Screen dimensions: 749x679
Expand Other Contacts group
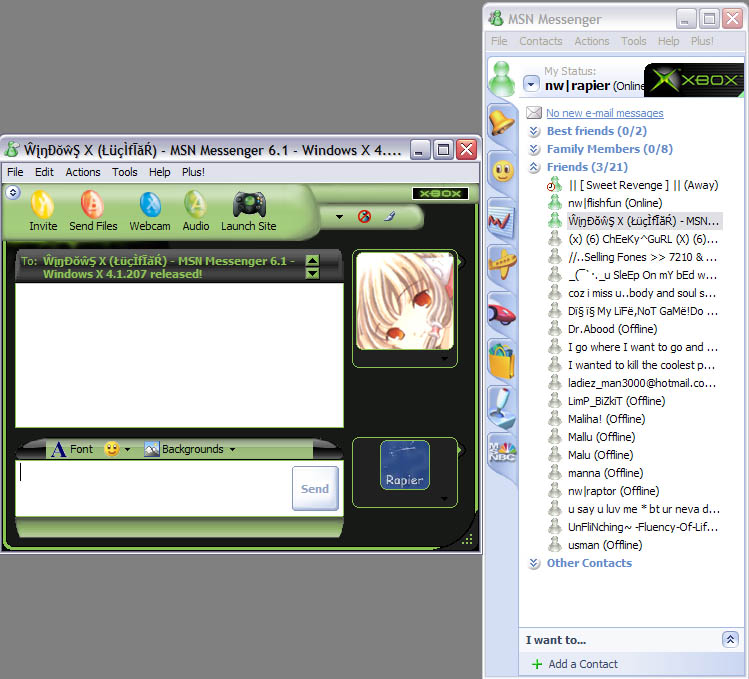[x=535, y=563]
